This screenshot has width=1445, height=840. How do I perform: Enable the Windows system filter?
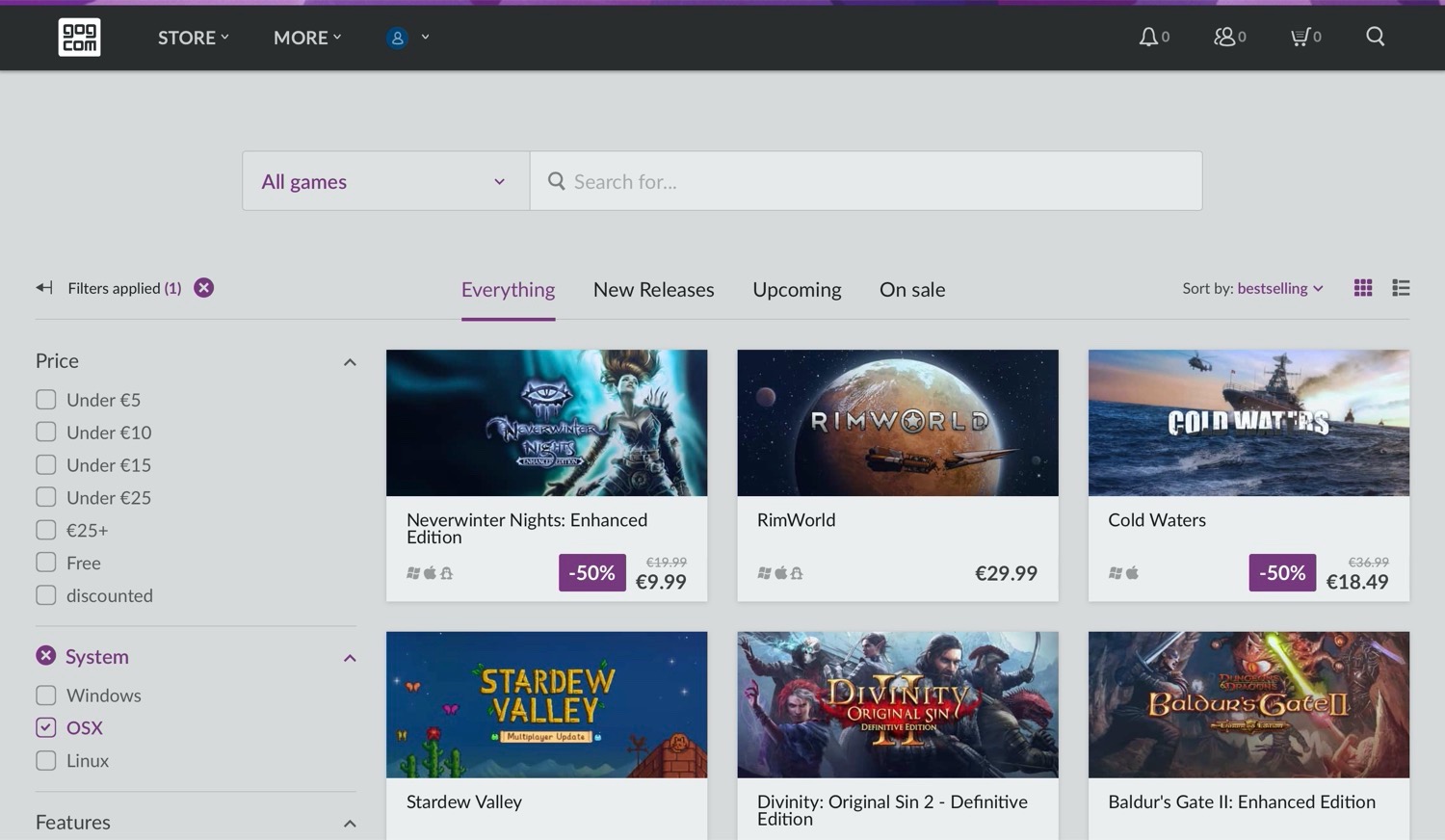click(x=45, y=696)
